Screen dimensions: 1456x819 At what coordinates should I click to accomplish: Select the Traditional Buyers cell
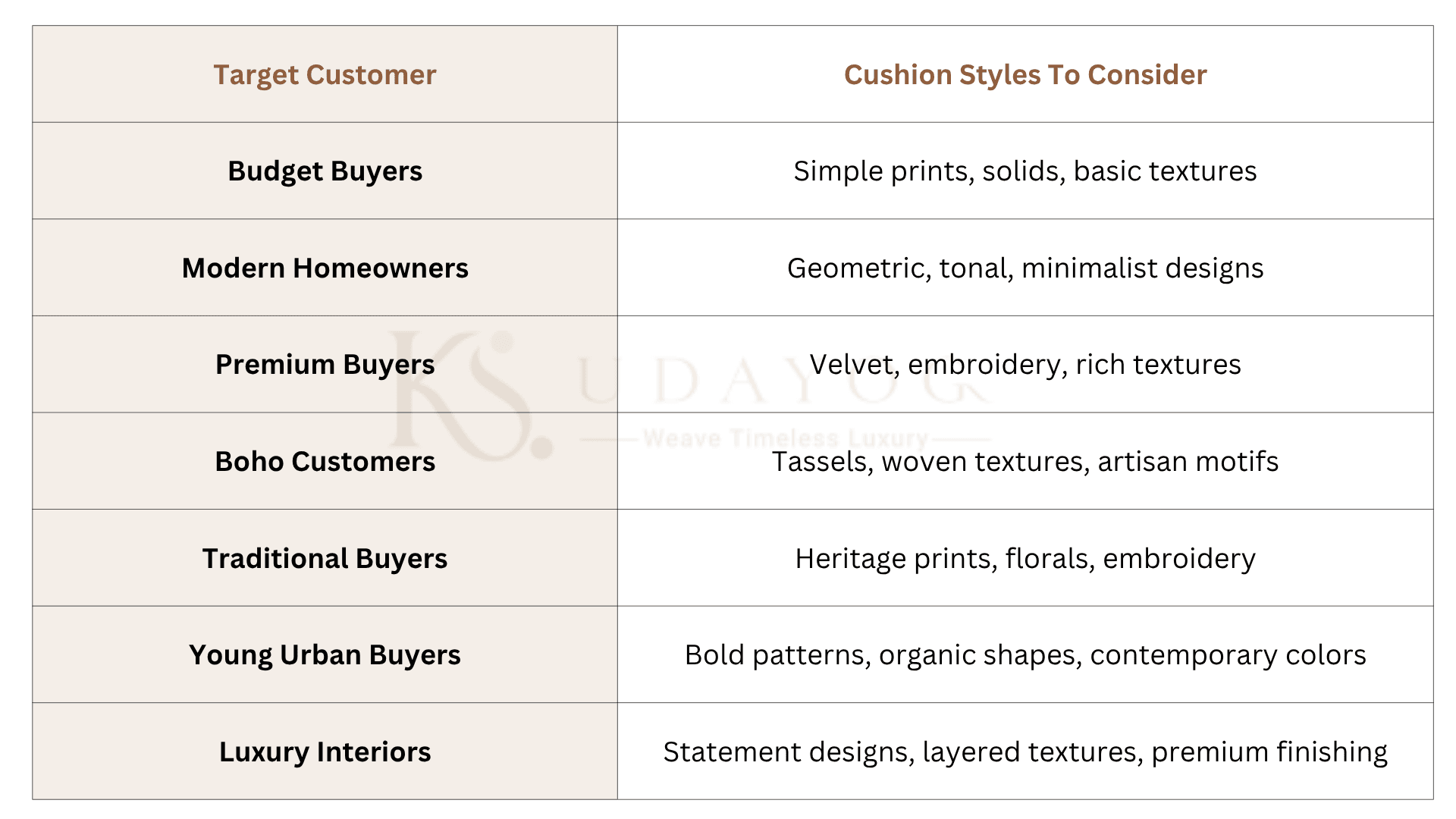pos(325,558)
